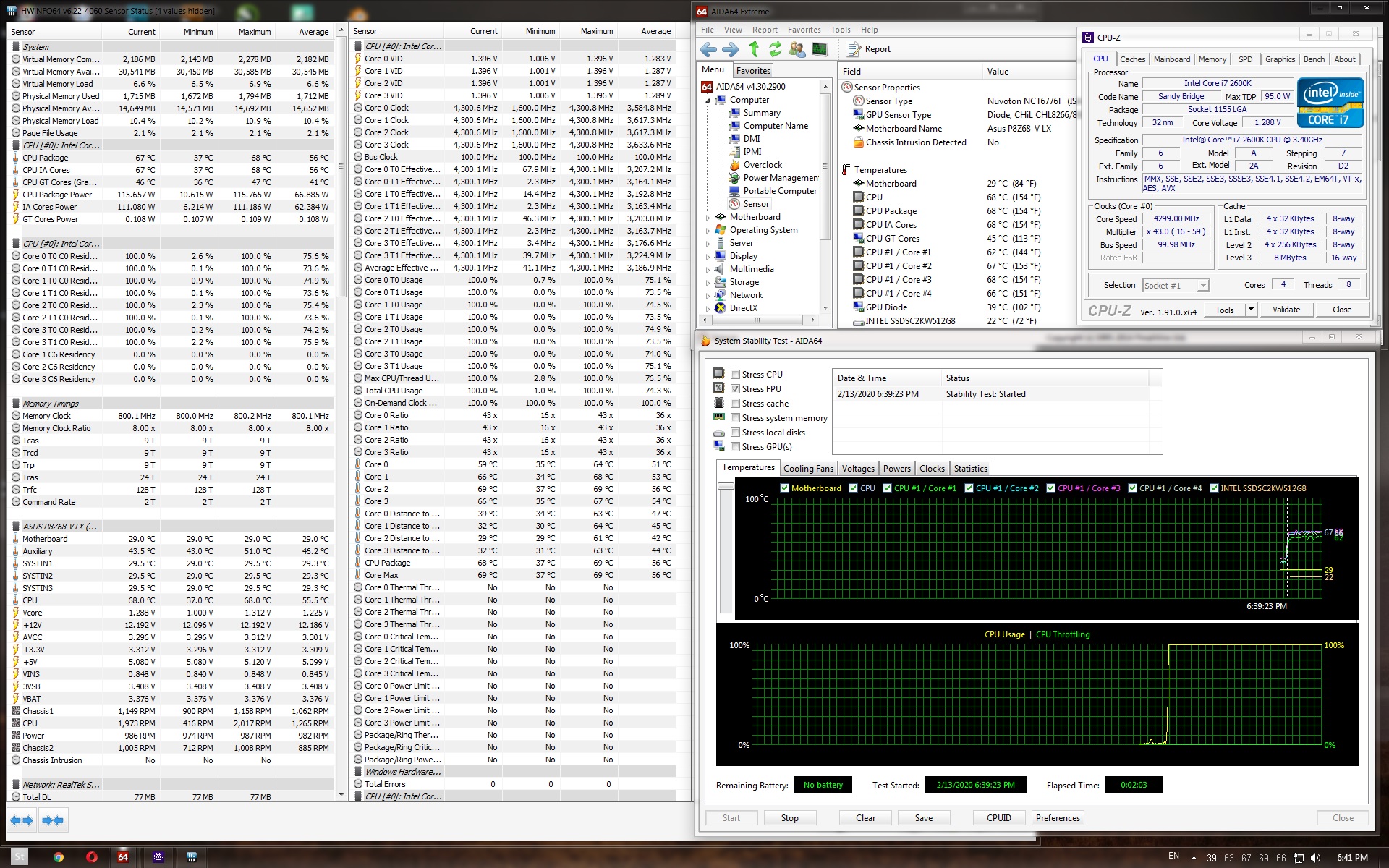1389x868 pixels.
Task: Click the AIDA64 back navigation arrow
Action: [708, 49]
